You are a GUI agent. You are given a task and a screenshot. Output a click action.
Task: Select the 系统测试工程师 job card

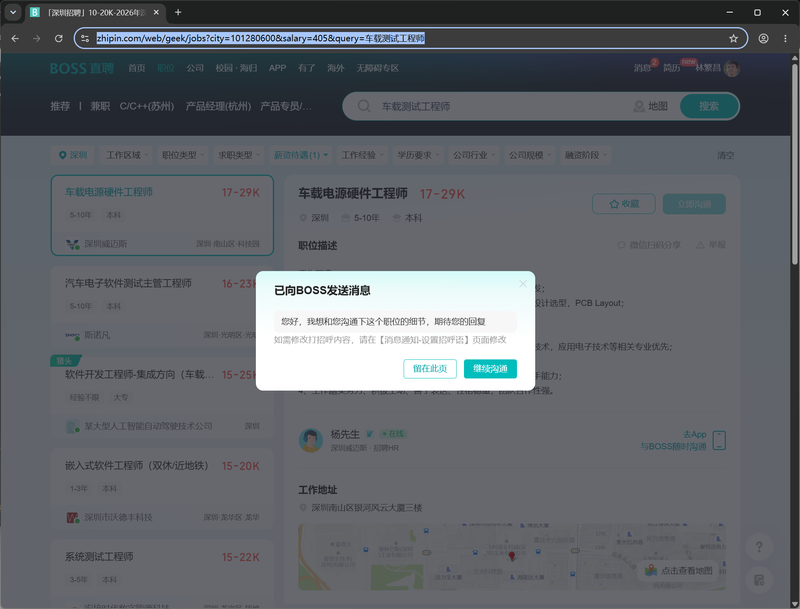[162, 574]
